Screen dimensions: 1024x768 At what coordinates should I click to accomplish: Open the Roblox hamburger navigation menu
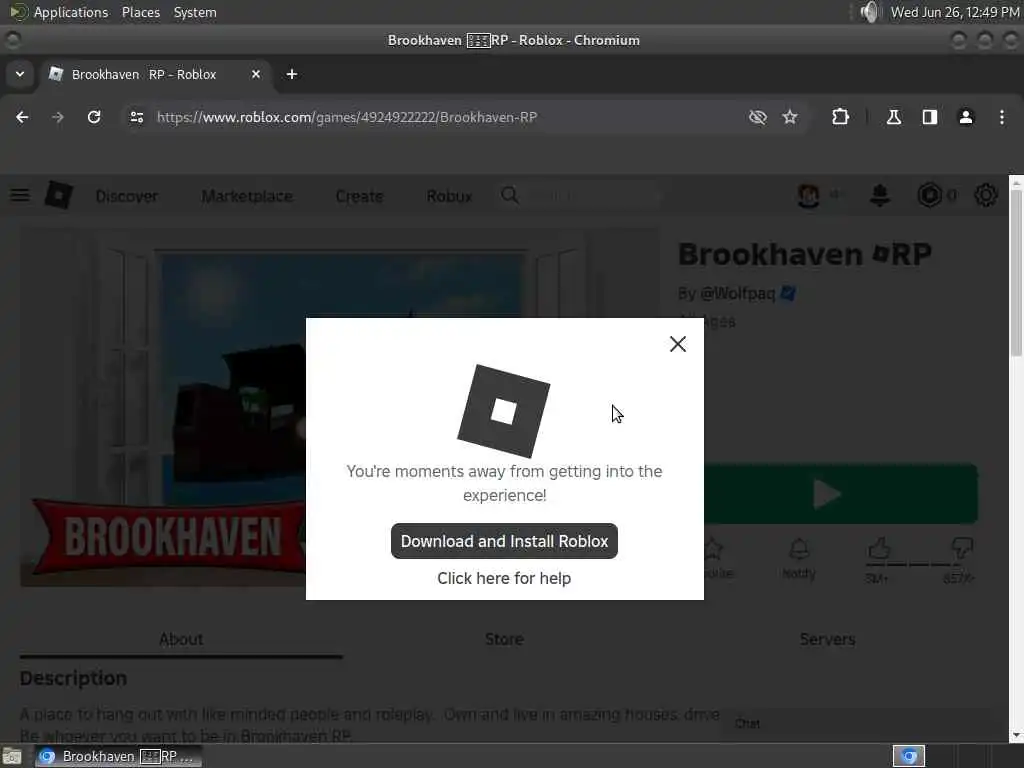[20, 195]
